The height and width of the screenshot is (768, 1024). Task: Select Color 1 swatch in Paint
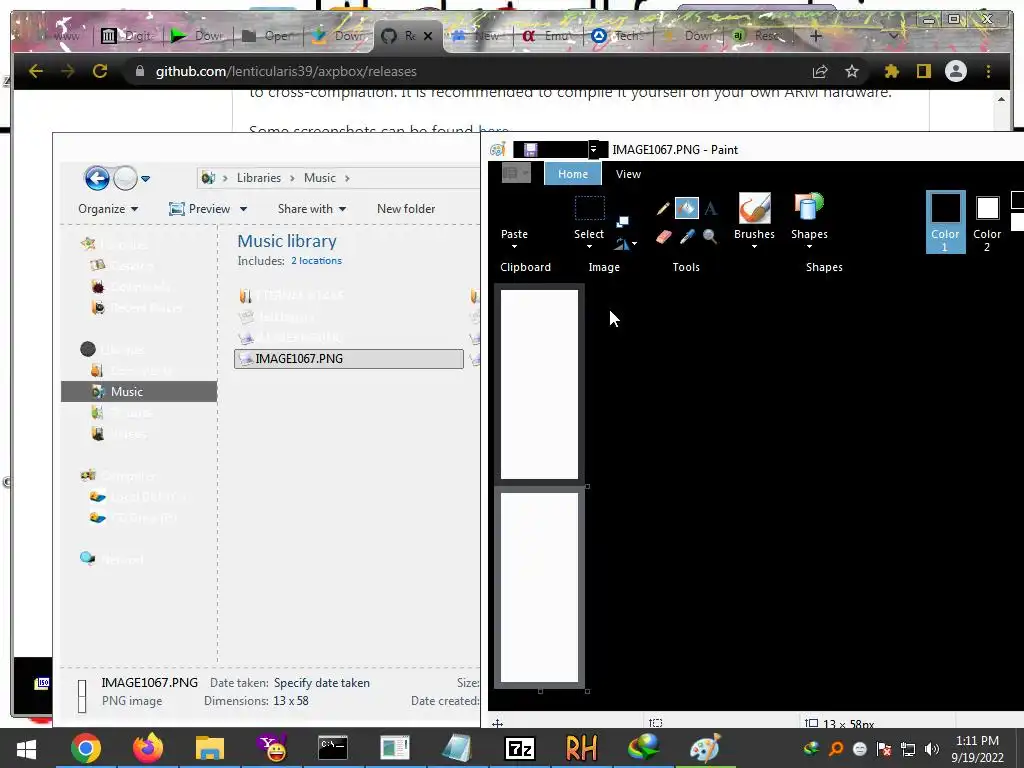coord(945,222)
